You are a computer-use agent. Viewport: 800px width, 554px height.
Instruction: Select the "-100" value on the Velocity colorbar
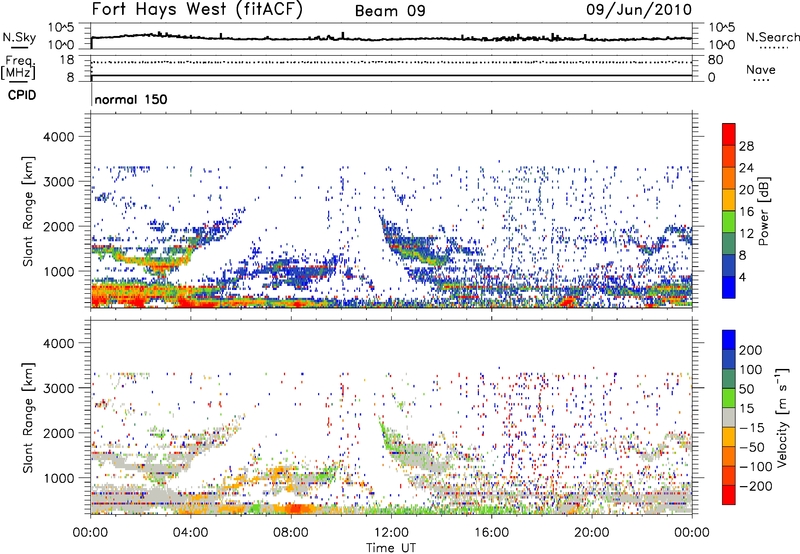pos(756,467)
